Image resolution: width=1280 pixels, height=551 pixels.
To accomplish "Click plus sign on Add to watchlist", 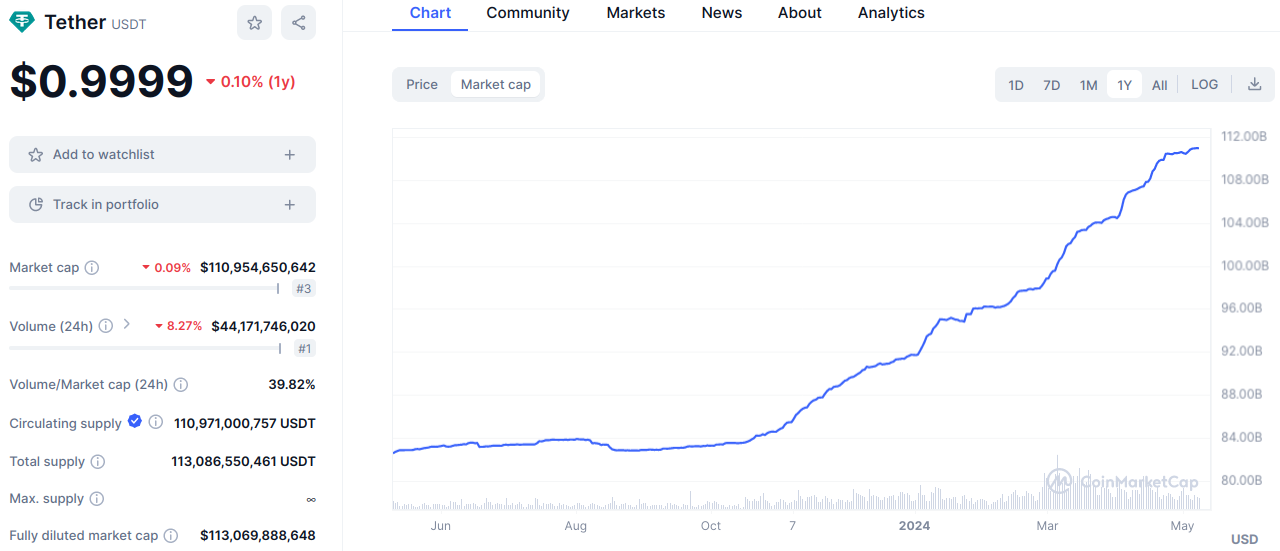I will (x=289, y=155).
